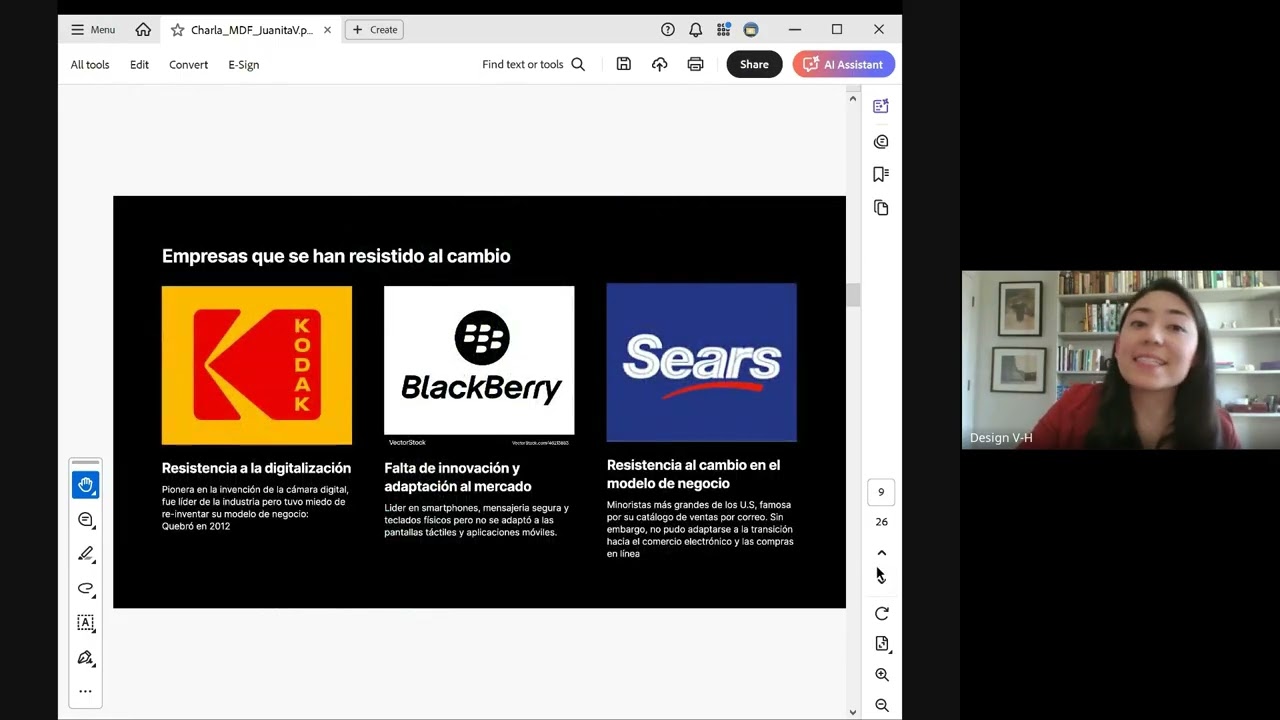Image resolution: width=1280 pixels, height=720 pixels.
Task: Close the Charla_MDF_JuanitaV tab
Action: point(327,30)
